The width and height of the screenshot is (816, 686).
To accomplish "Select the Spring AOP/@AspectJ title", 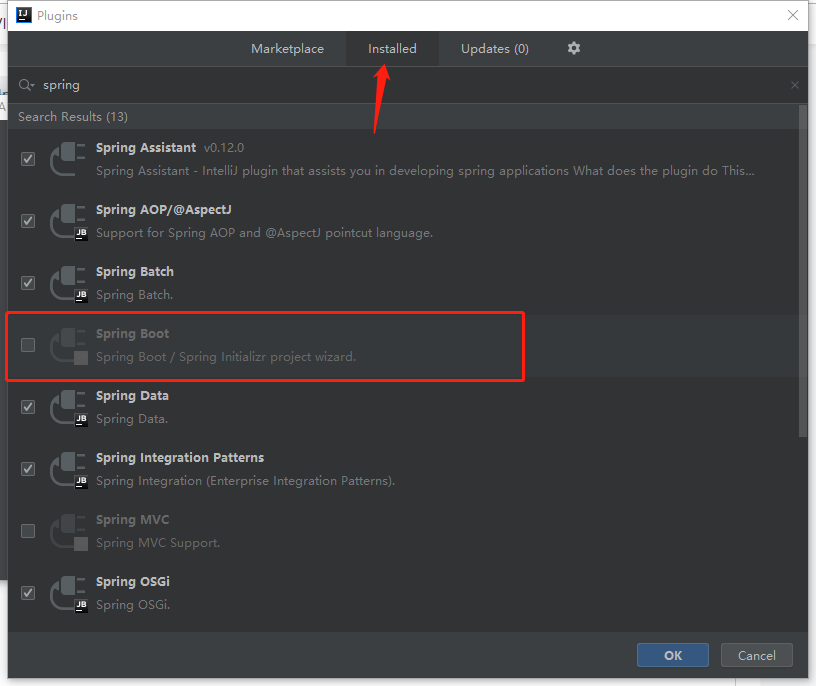I will tap(163, 210).
